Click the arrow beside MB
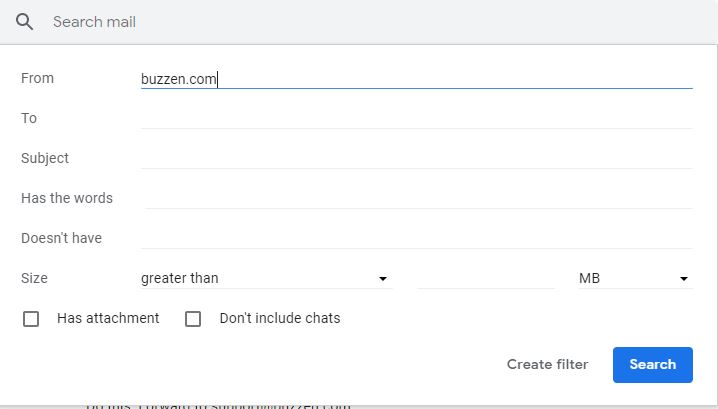Viewport: 718px width, 409px height. pyautogui.click(x=684, y=279)
